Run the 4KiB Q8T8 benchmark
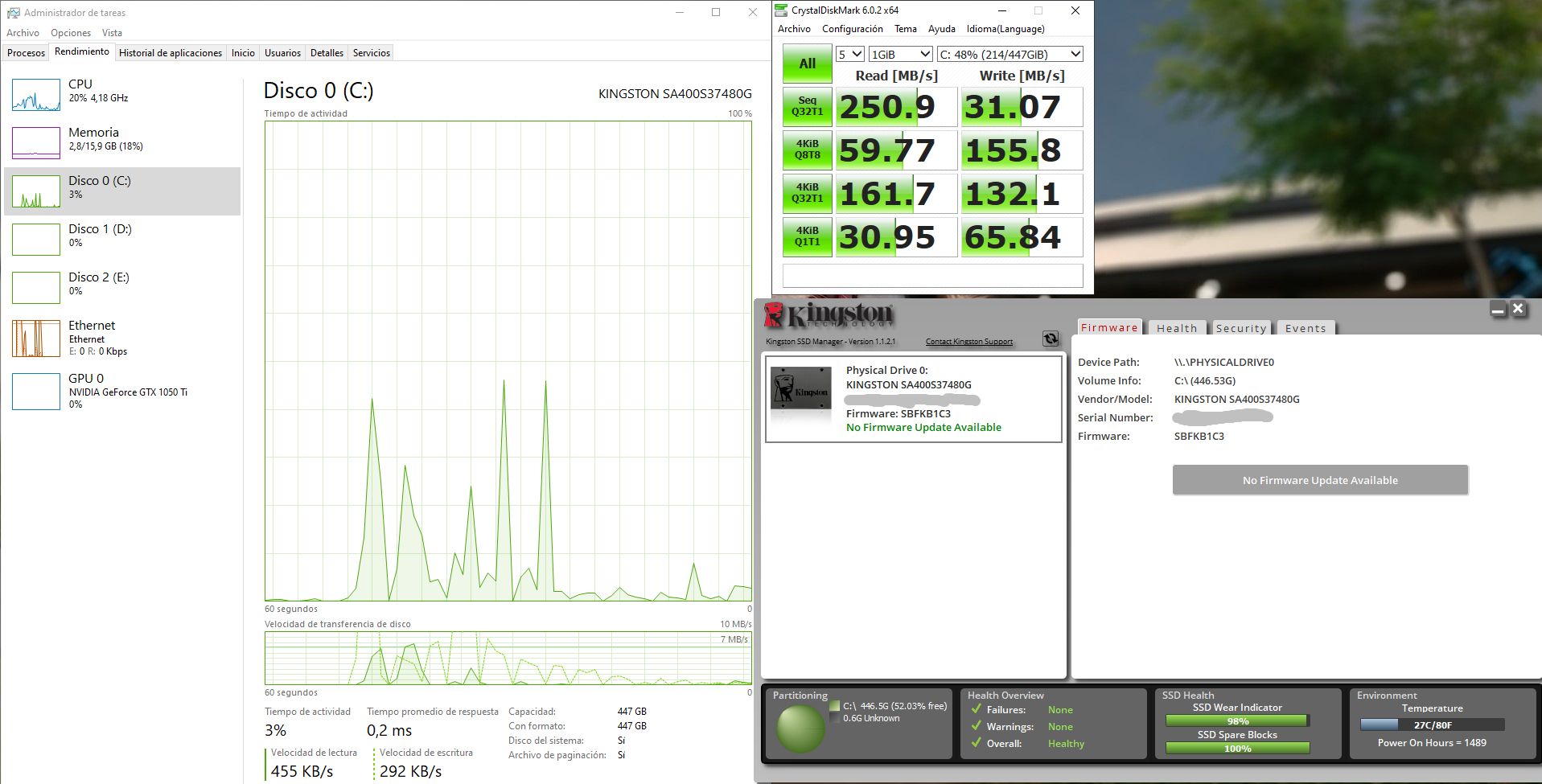Screen dimensions: 1542x784 point(808,150)
